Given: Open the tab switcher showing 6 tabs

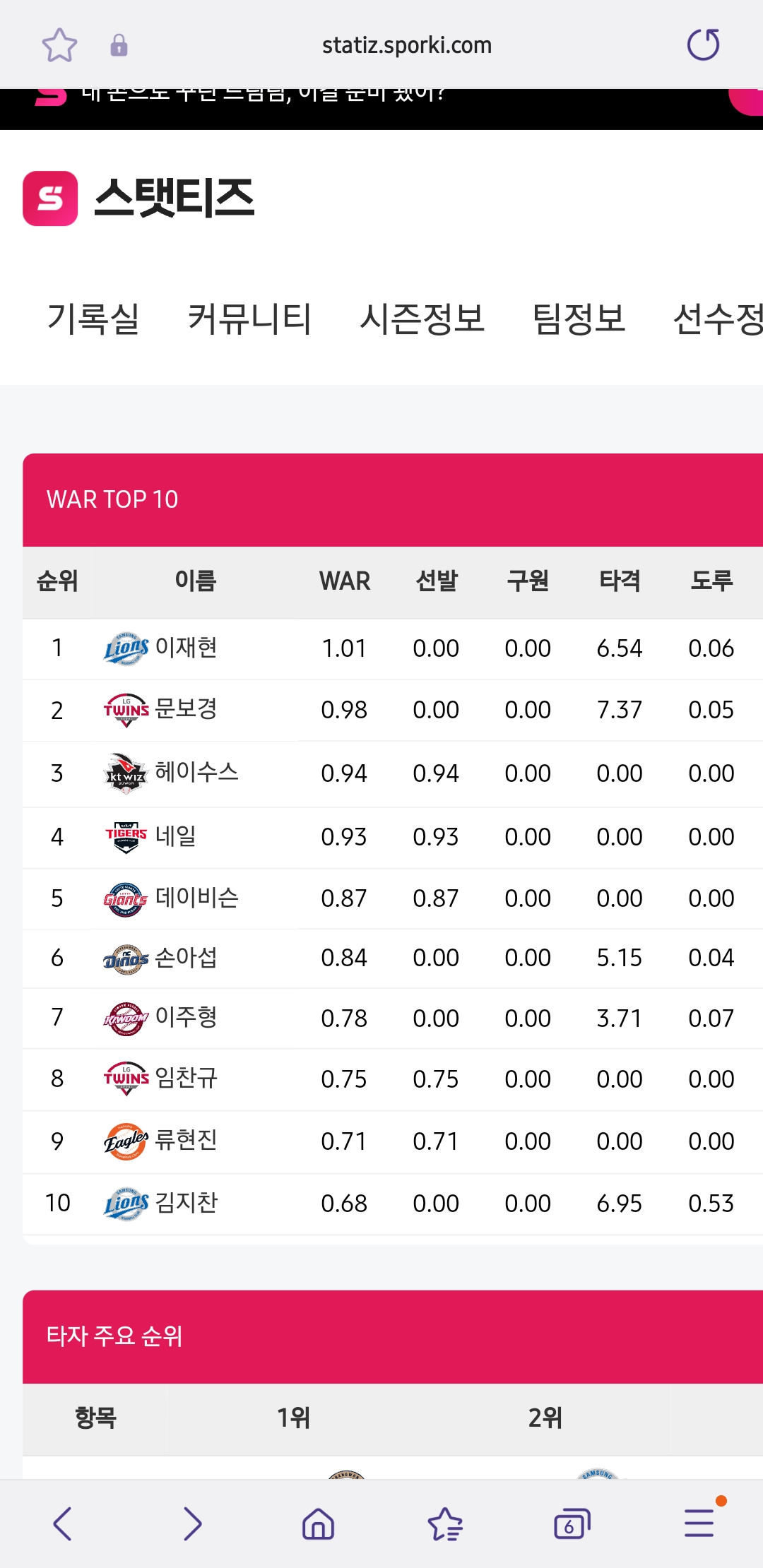Looking at the screenshot, I should [x=572, y=1523].
